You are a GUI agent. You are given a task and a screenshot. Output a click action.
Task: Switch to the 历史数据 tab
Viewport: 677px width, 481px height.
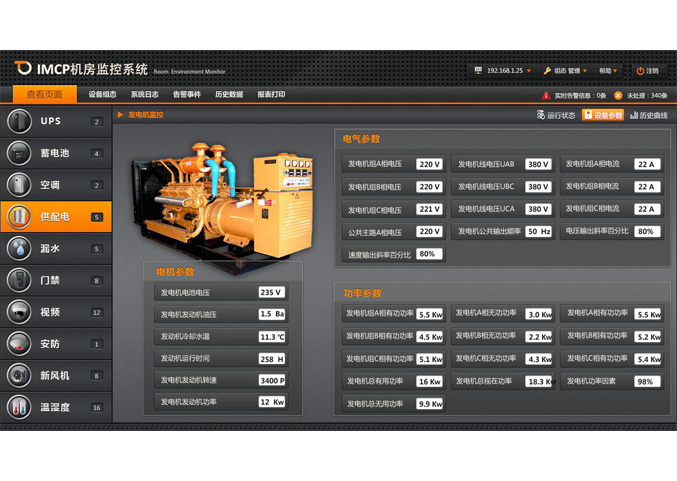pyautogui.click(x=228, y=95)
